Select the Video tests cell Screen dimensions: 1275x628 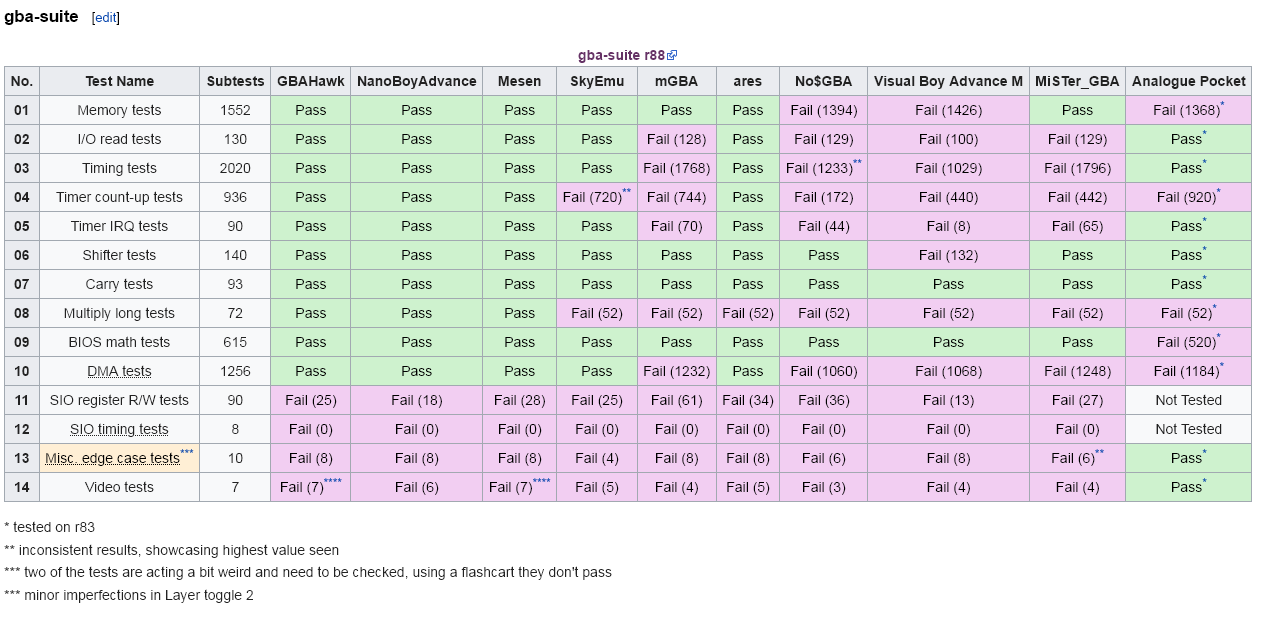(x=119, y=487)
